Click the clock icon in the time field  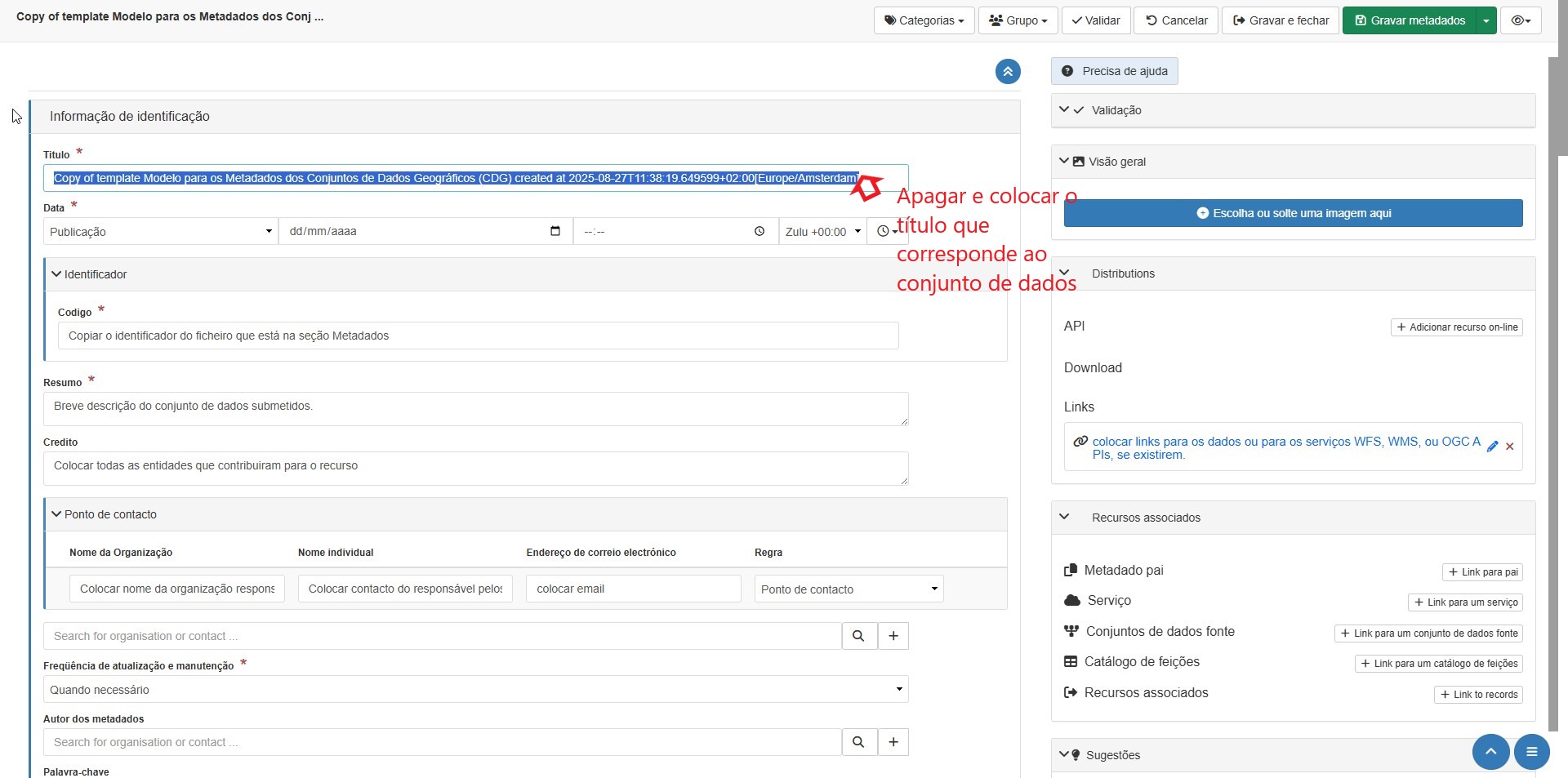point(759,232)
